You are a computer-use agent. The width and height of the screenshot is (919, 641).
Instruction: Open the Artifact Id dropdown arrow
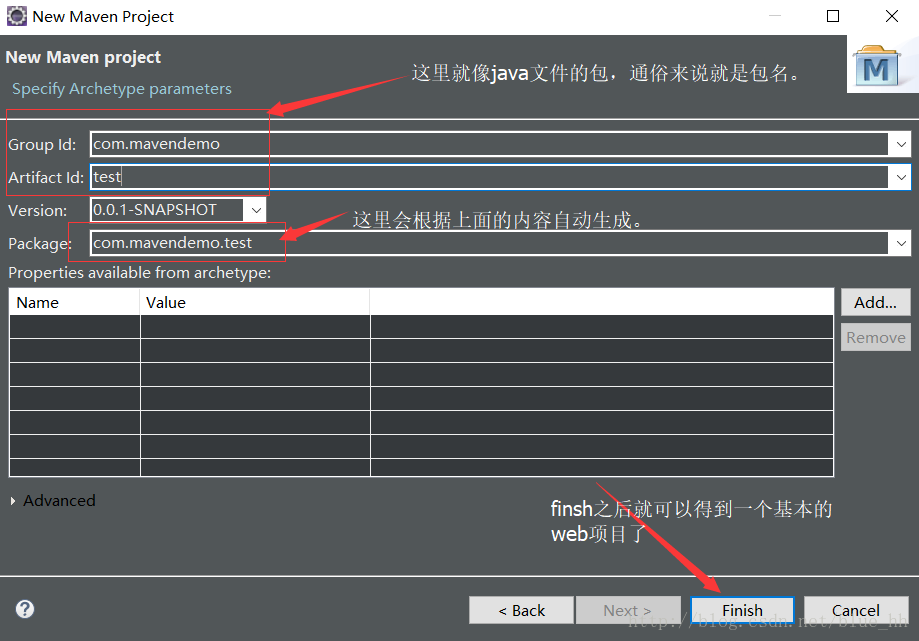tap(901, 177)
